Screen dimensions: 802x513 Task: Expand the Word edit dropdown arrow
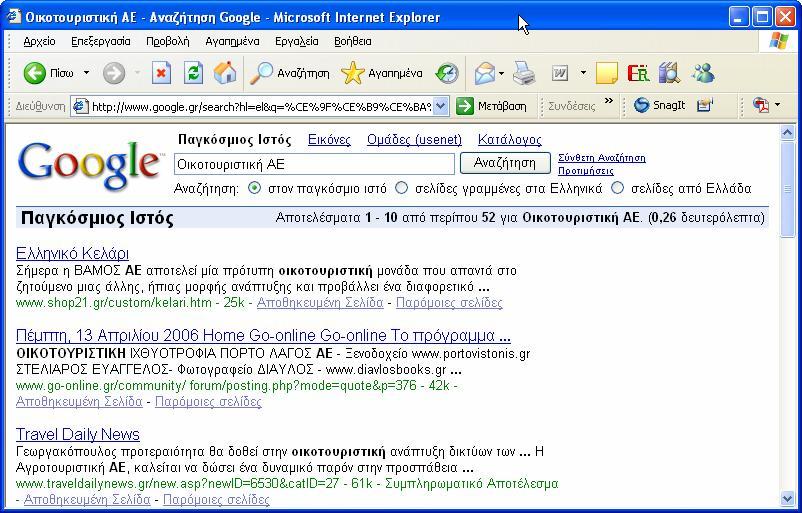pos(583,73)
